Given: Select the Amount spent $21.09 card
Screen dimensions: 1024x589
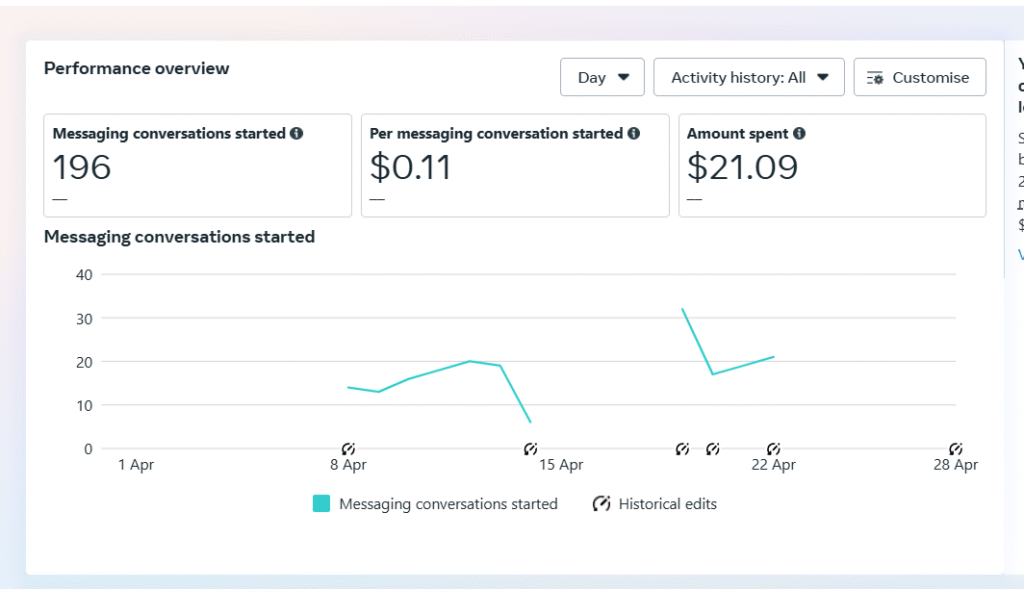Looking at the screenshot, I should click(x=831, y=165).
